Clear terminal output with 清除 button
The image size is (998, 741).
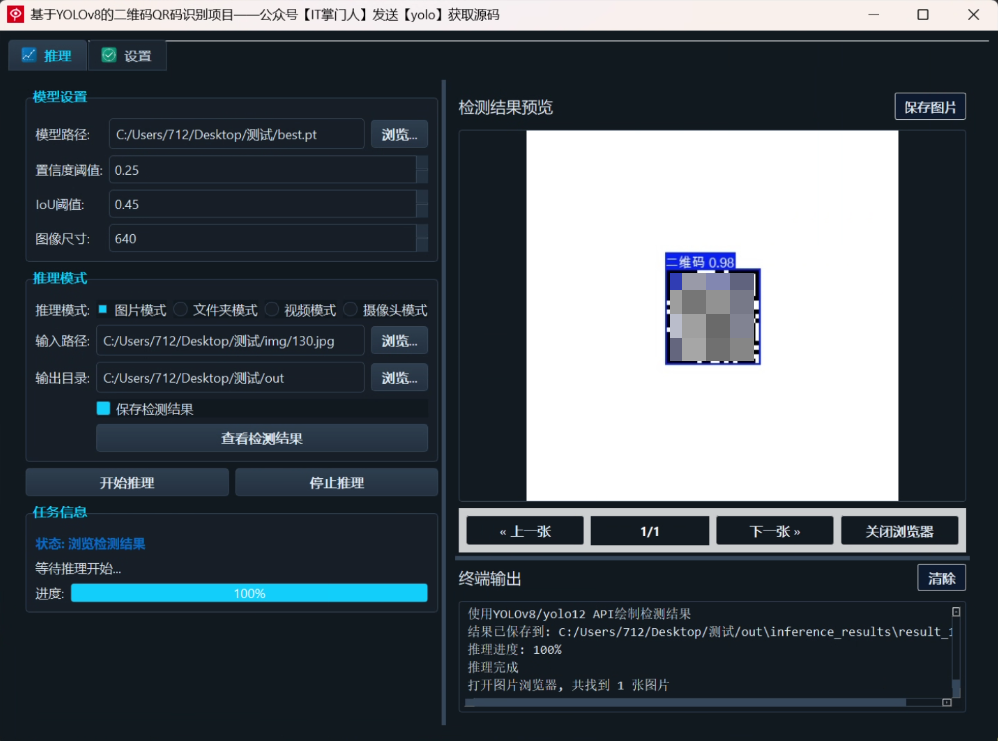point(941,577)
